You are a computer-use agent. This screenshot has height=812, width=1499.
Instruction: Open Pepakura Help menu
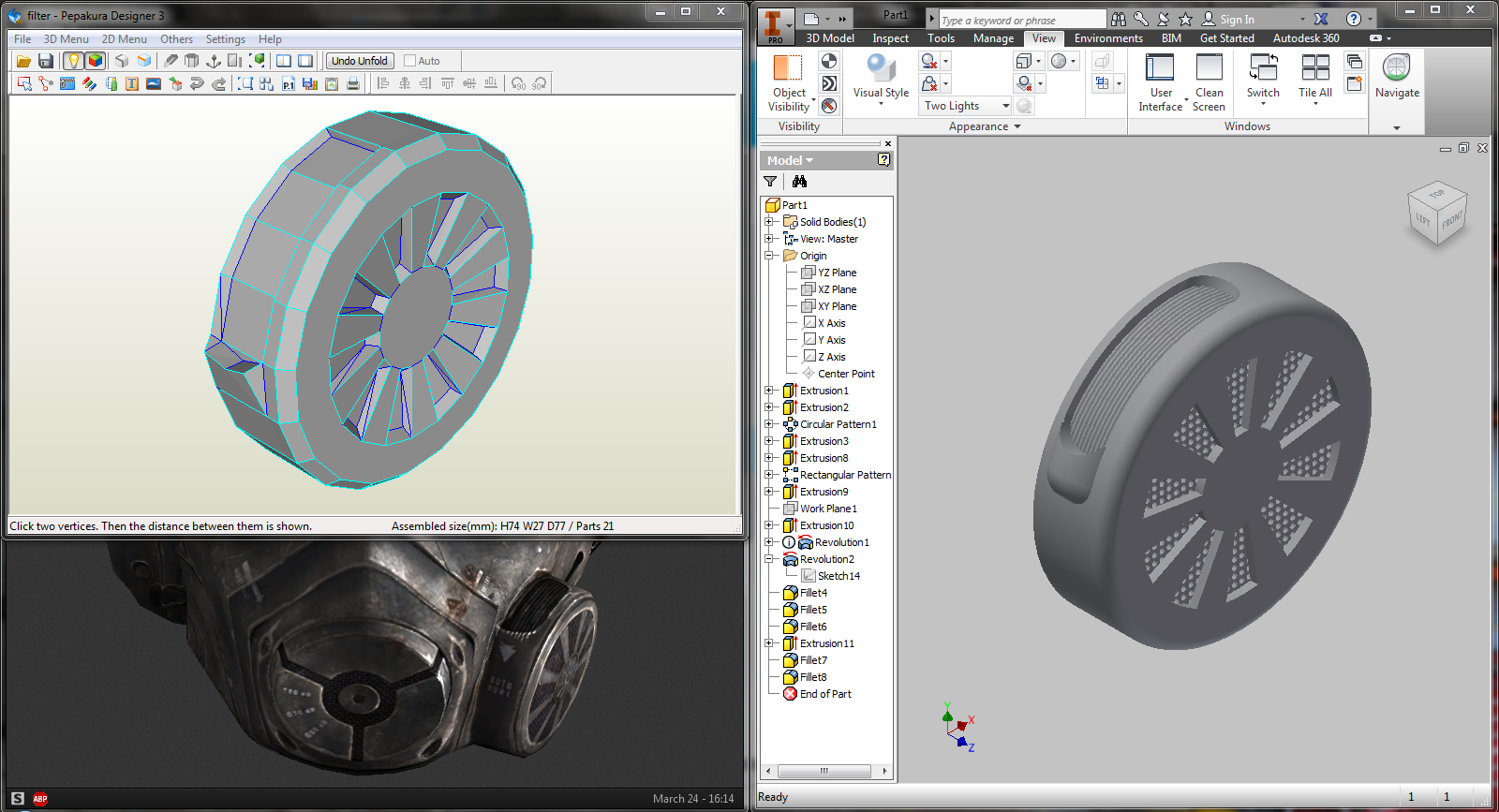pyautogui.click(x=270, y=39)
